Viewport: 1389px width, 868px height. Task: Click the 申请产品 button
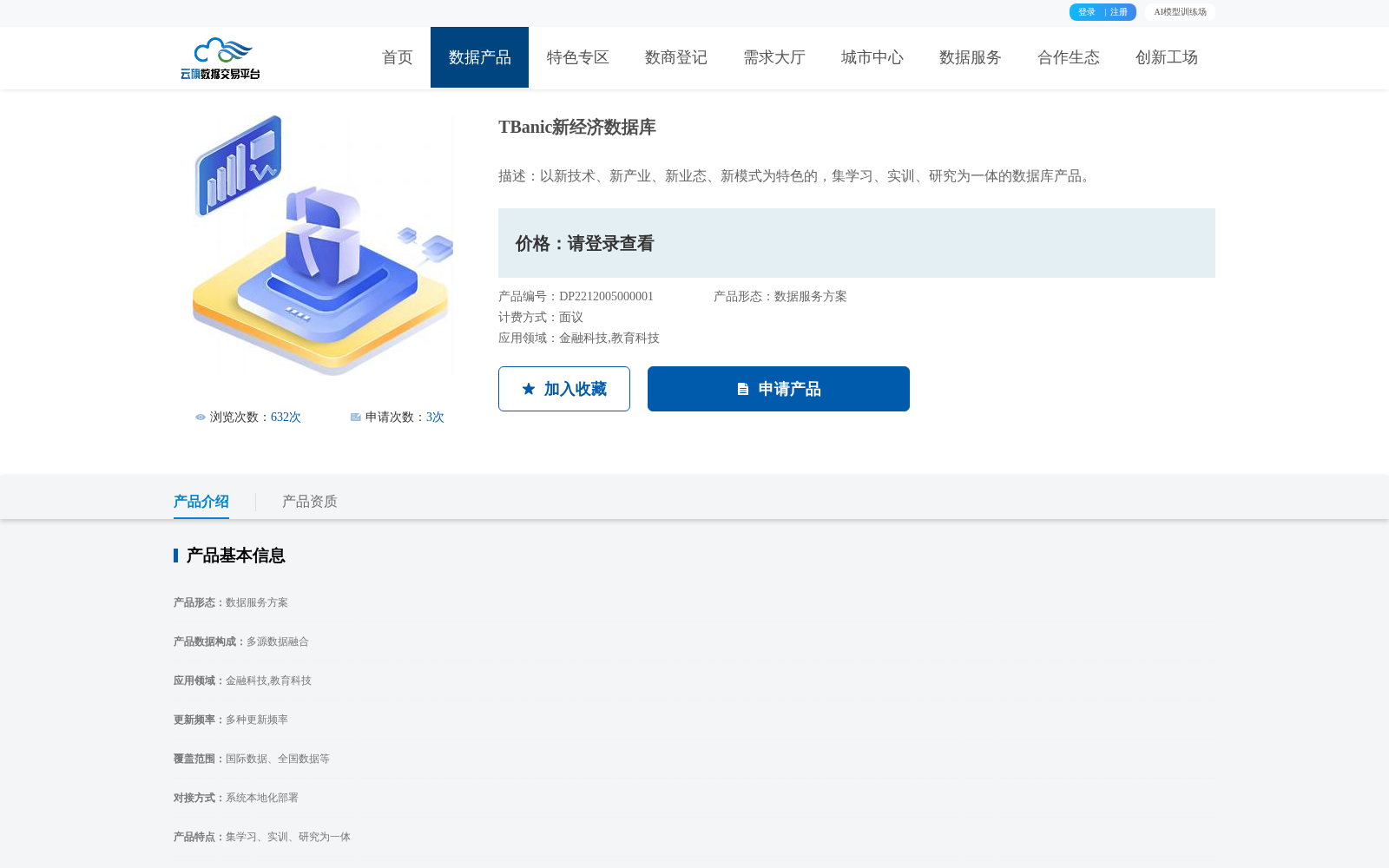(779, 389)
